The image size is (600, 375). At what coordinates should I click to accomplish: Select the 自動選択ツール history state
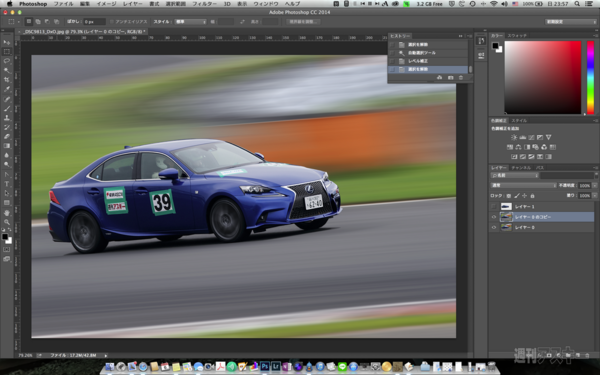428,53
